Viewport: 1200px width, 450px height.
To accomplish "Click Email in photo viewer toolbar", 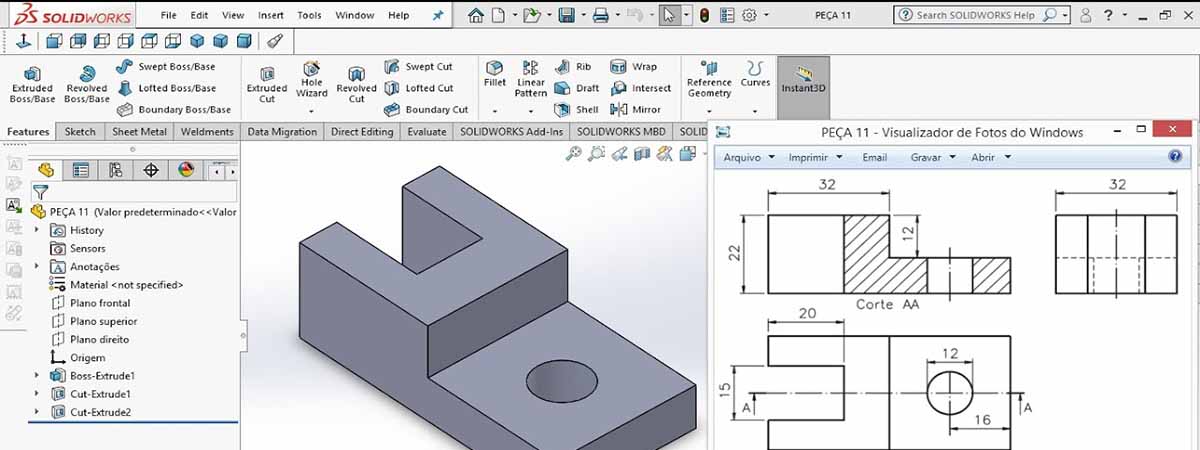I will tap(875, 157).
